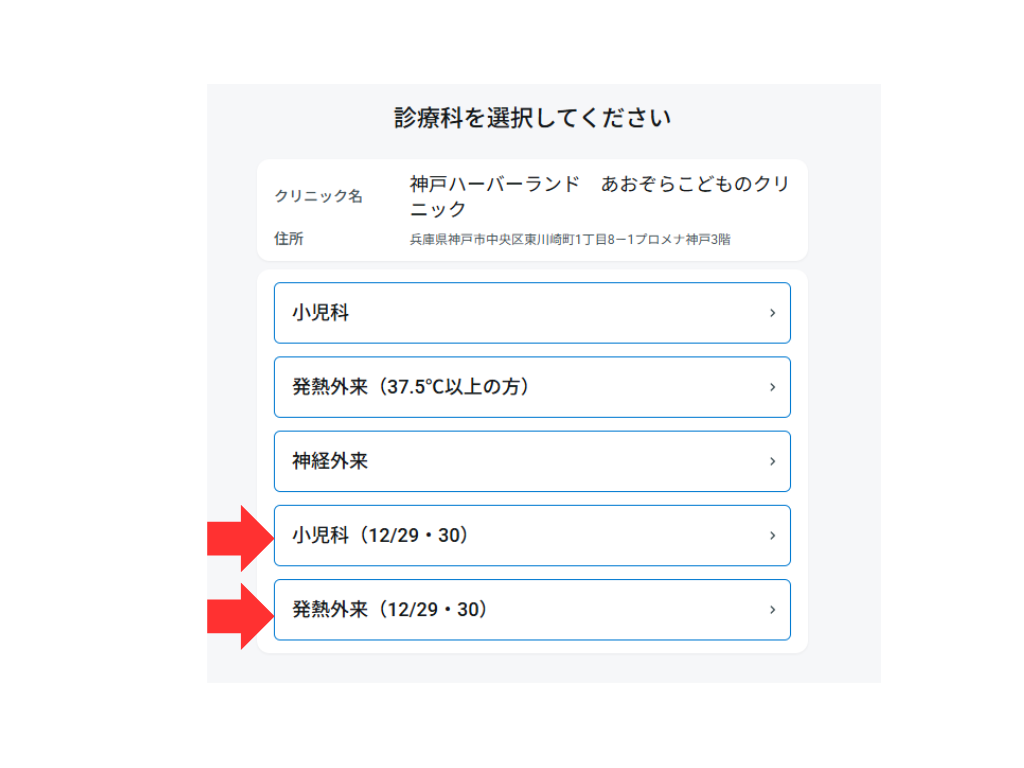The height and width of the screenshot is (768, 1024).
Task: Click chevron arrow beside 発熱外来（12/29・30）
Action: pyautogui.click(x=772, y=609)
